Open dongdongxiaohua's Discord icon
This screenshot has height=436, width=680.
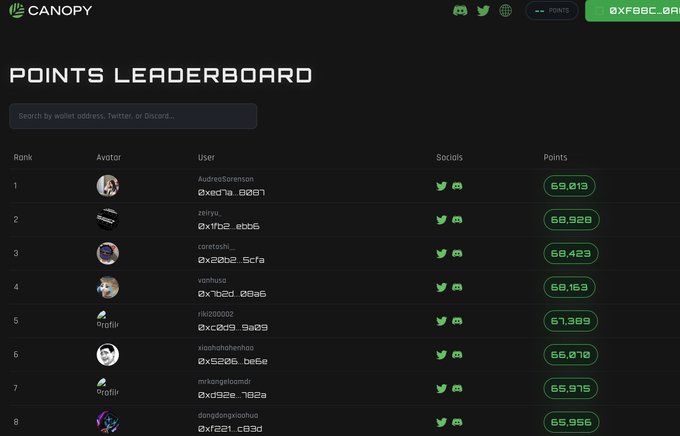(x=457, y=422)
